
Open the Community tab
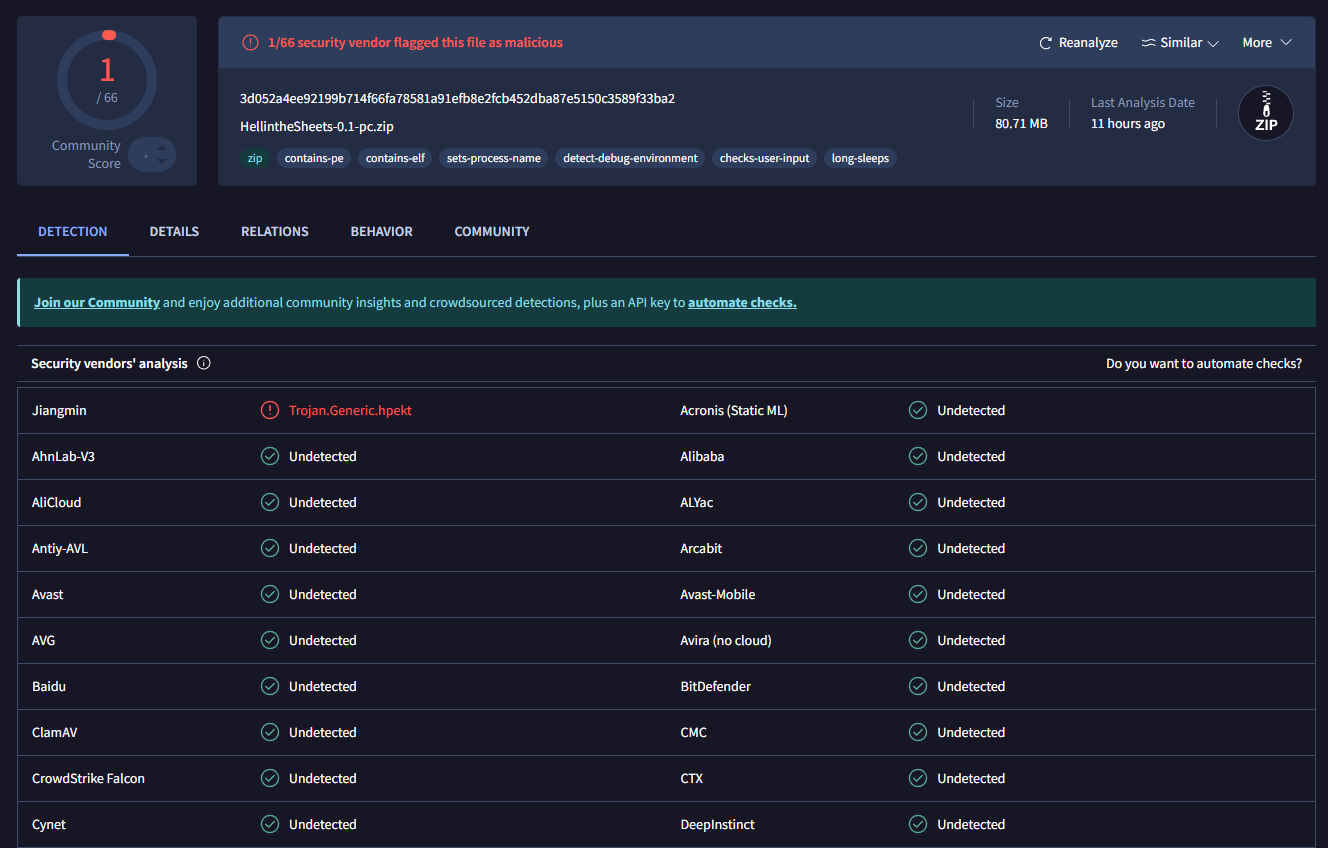point(492,231)
